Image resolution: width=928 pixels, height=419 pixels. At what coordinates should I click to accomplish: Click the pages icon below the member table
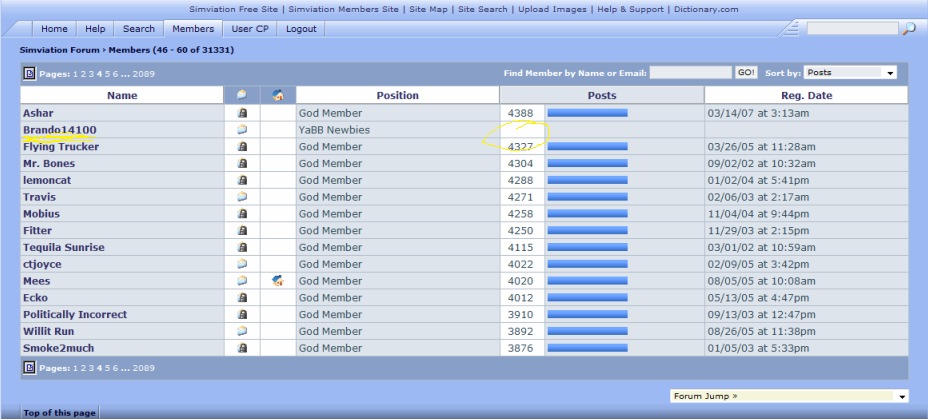click(30, 368)
